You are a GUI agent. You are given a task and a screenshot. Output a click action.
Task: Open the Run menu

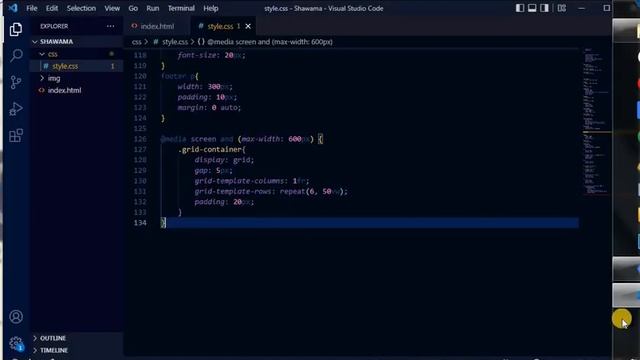pyautogui.click(x=153, y=8)
